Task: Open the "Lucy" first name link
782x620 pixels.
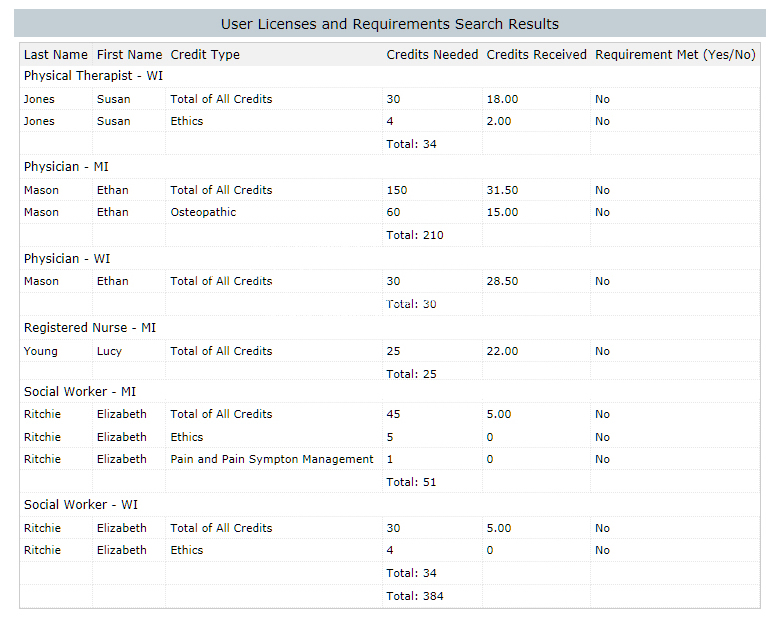Action: point(109,351)
